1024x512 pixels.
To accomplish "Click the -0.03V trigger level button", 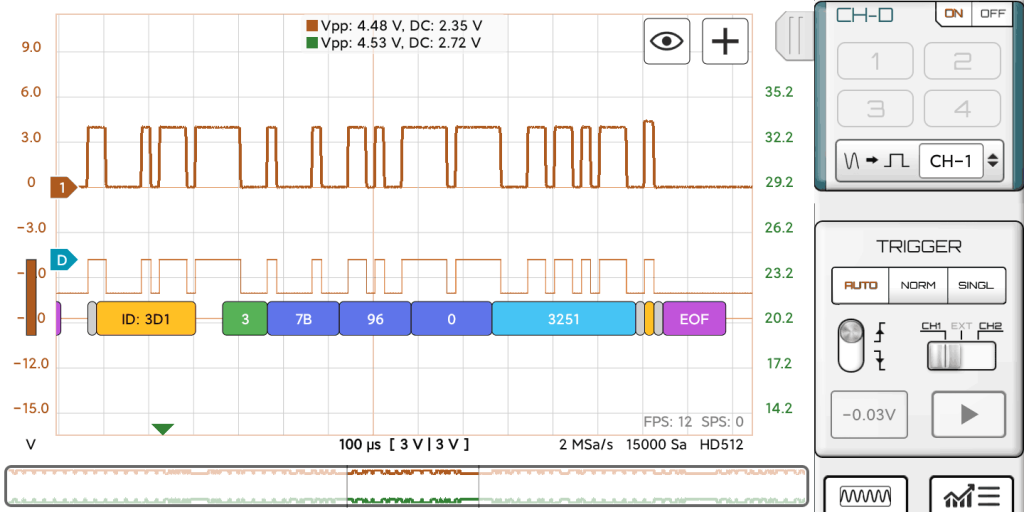I will (x=869, y=415).
